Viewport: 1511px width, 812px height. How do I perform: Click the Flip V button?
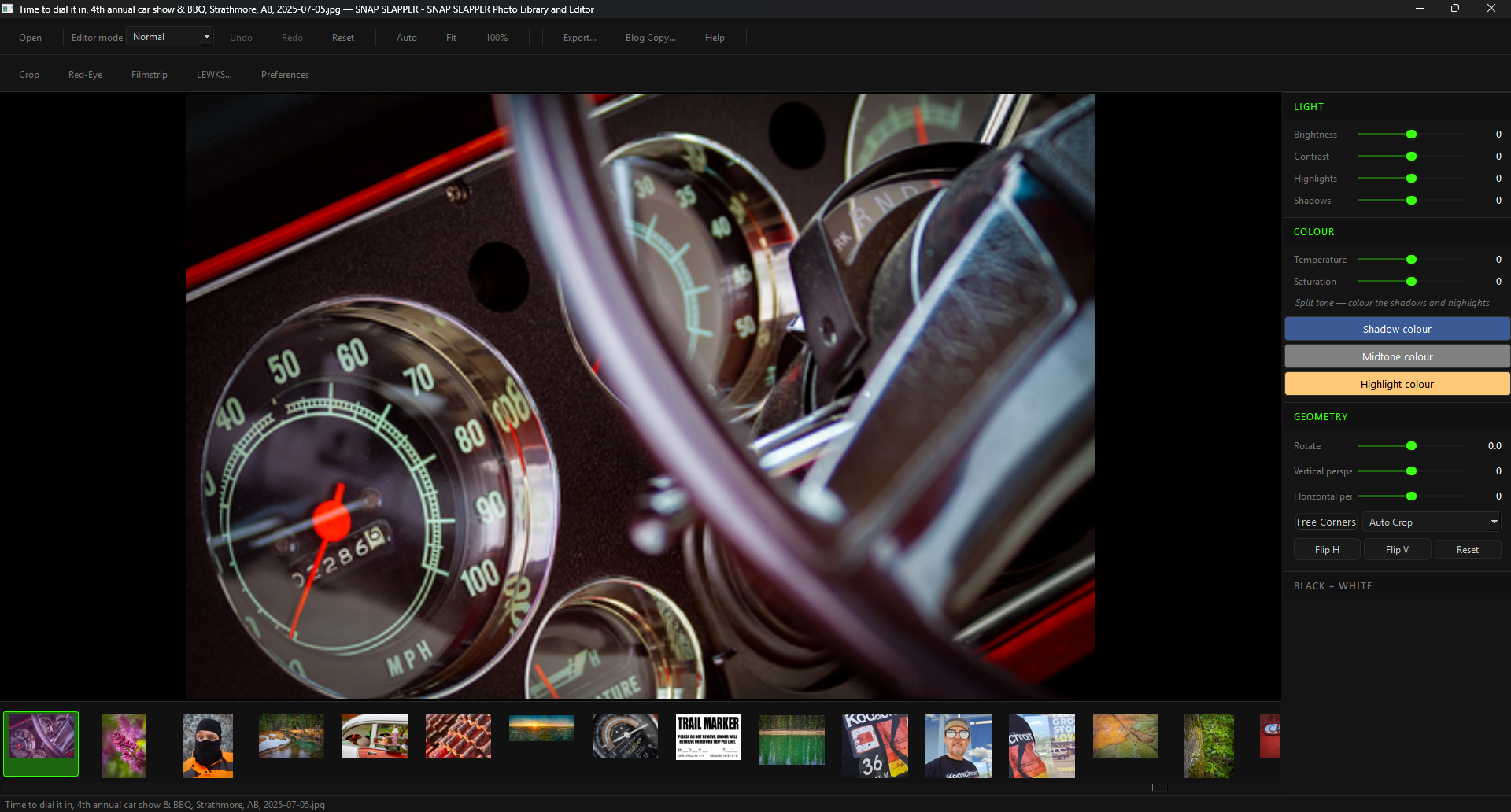[x=1397, y=550]
